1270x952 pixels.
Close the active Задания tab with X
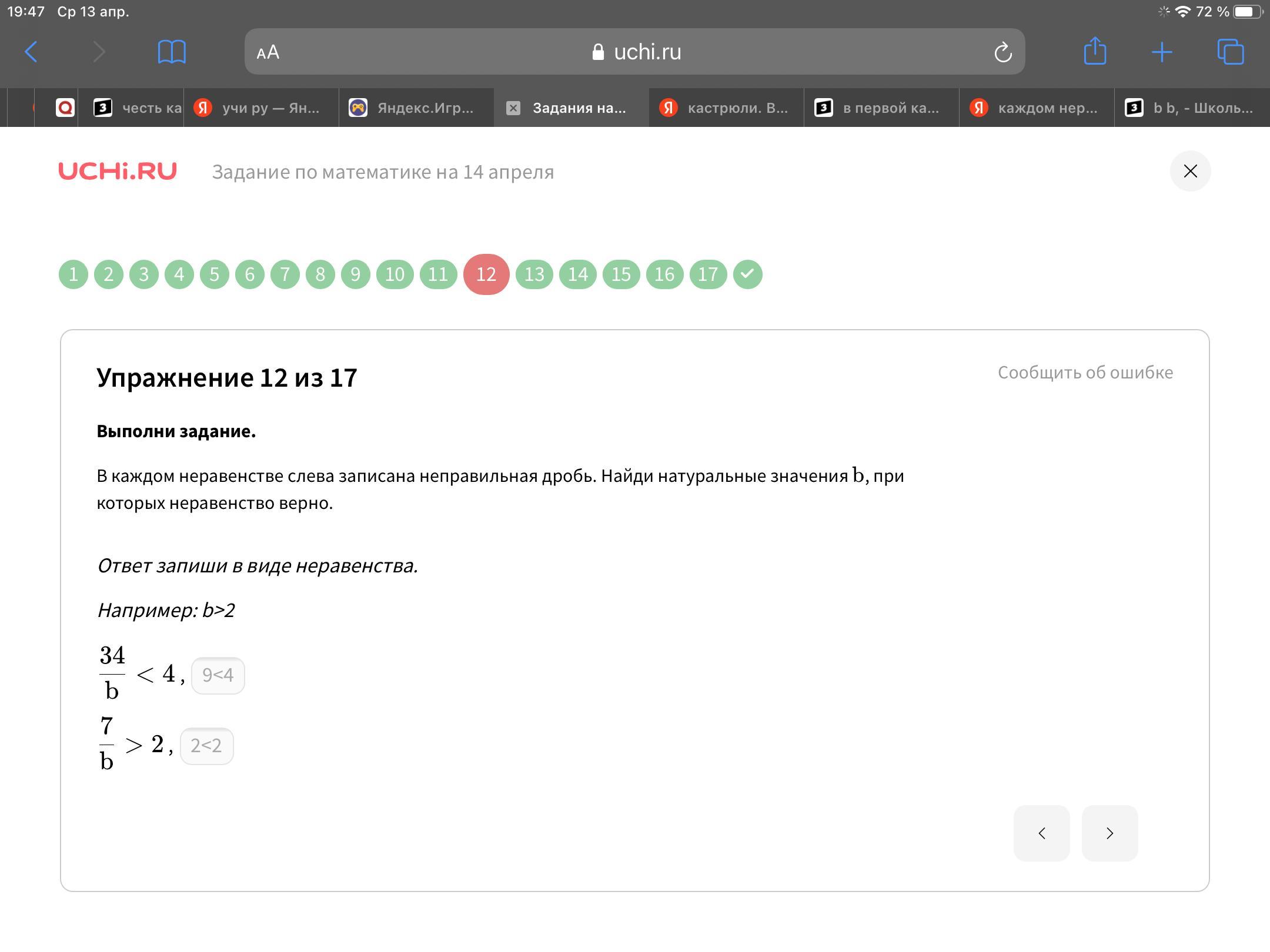coord(513,108)
